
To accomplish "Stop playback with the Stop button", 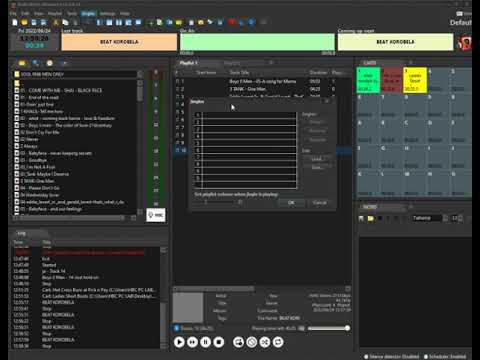I will click(219, 342).
